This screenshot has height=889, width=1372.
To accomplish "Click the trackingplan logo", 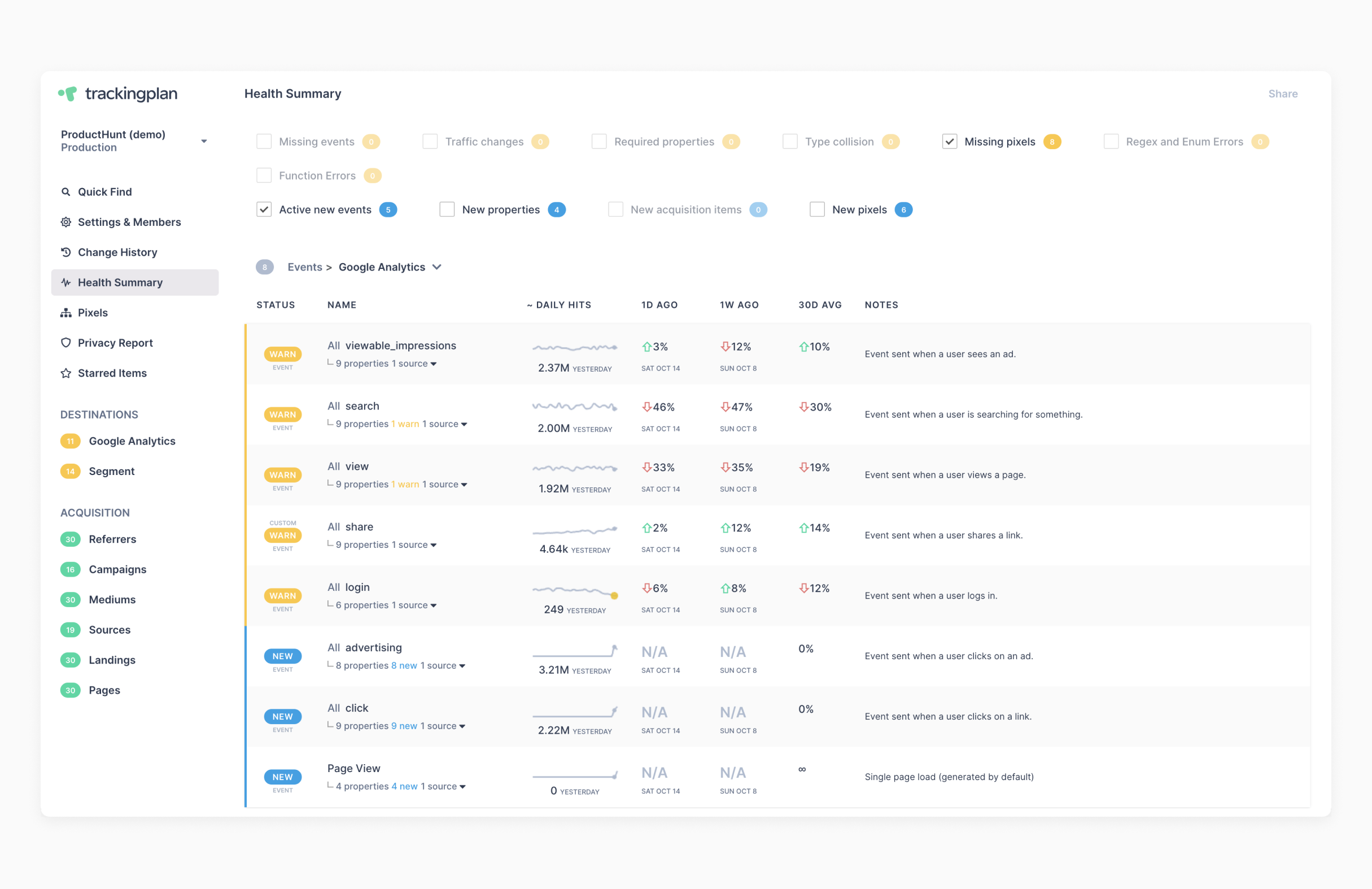I will coord(118,93).
